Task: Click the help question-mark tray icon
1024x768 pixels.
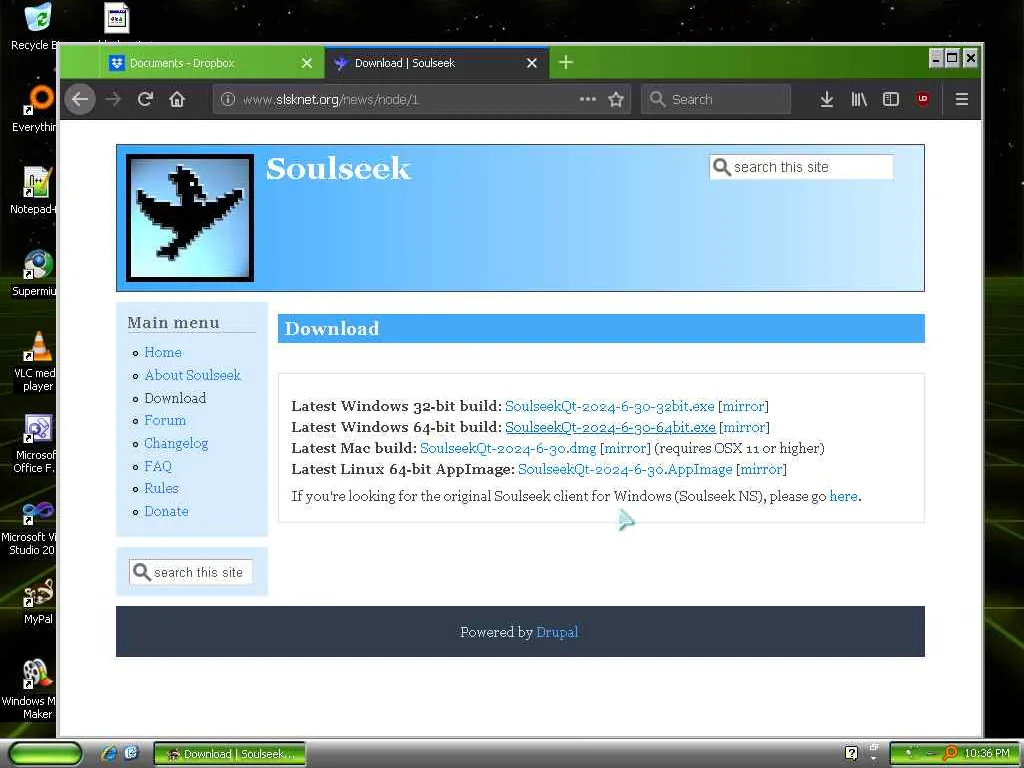Action: 851,753
